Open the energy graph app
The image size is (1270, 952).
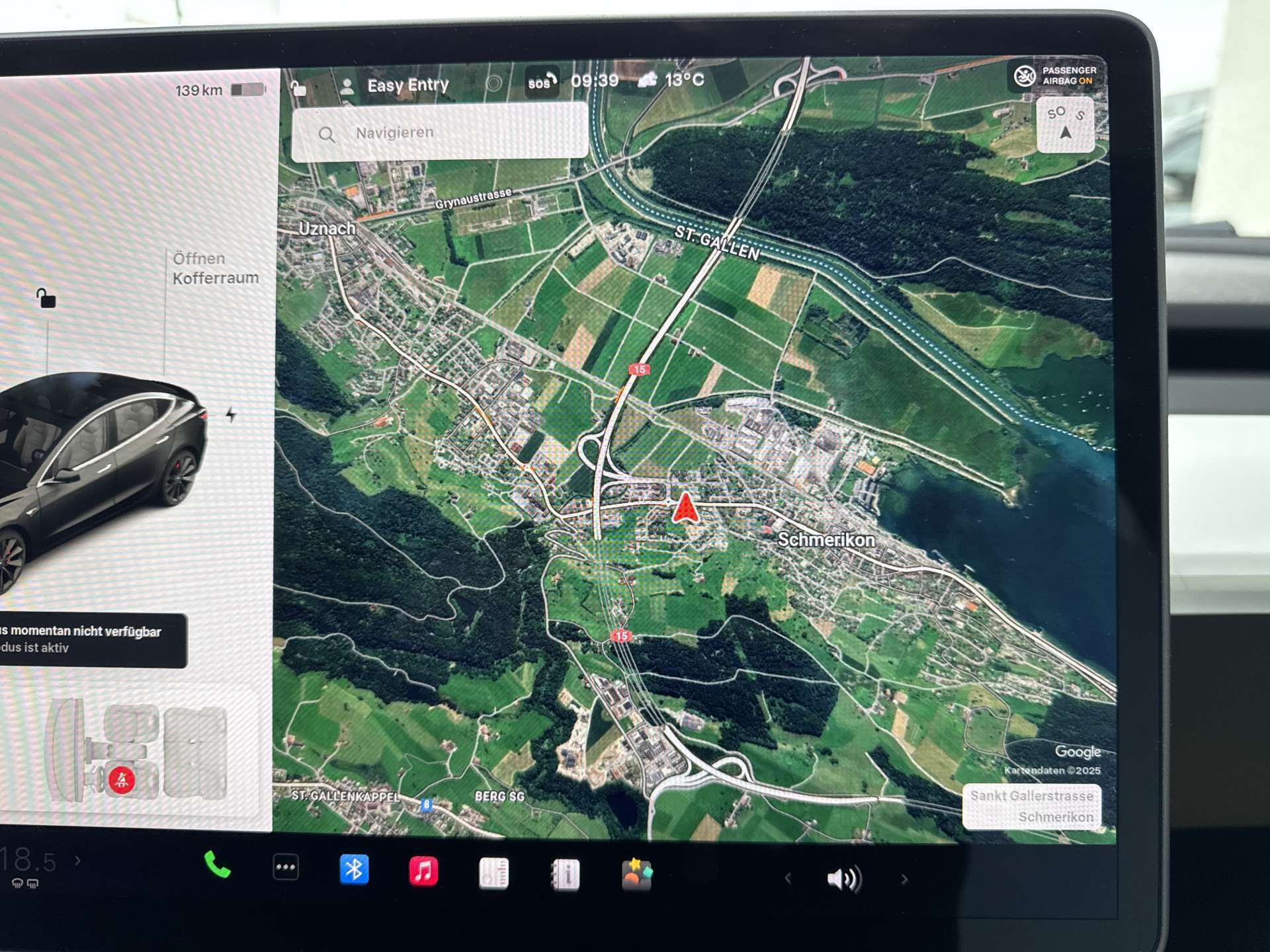coord(493,873)
